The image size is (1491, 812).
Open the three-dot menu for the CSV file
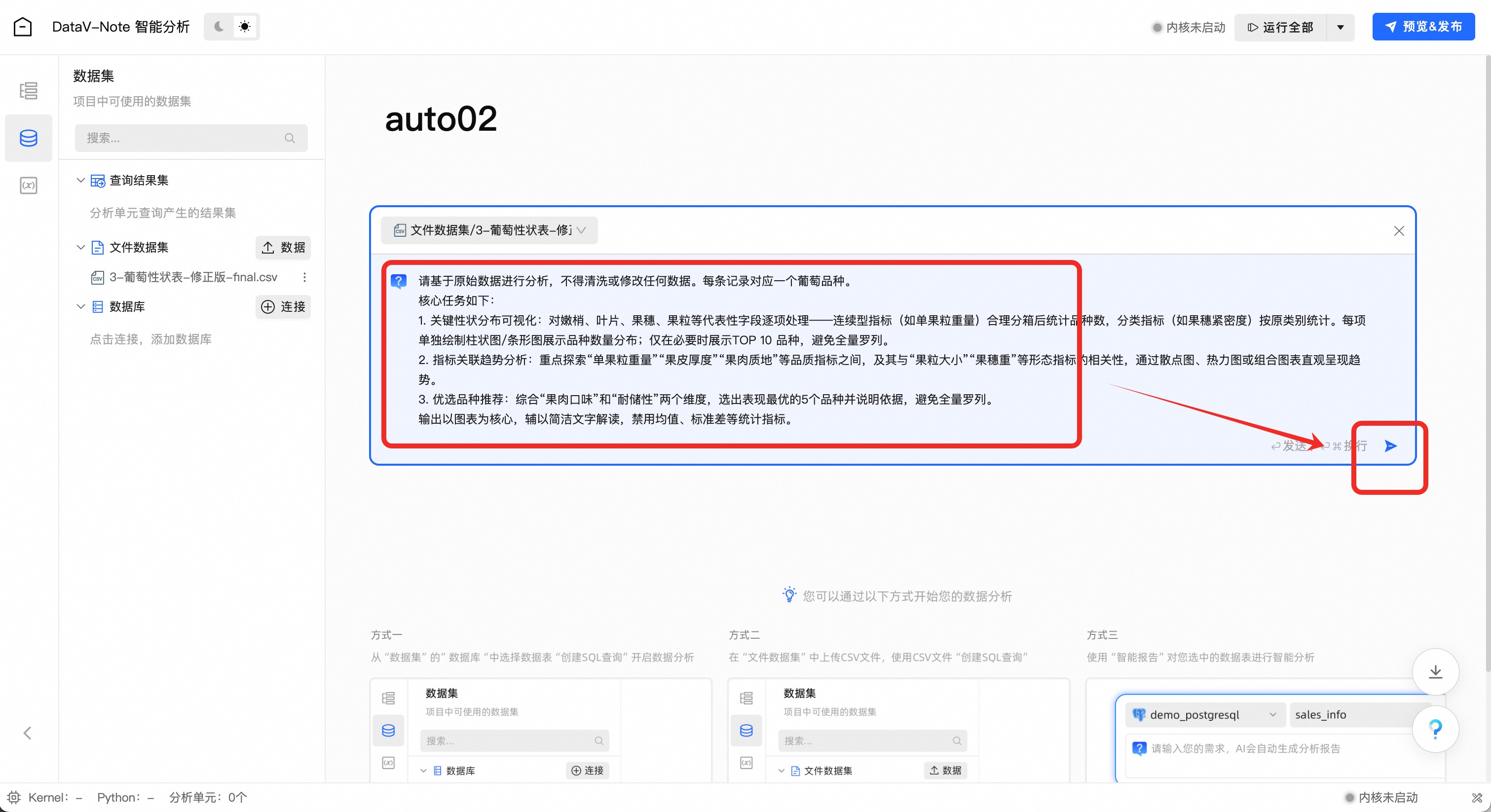[304, 277]
